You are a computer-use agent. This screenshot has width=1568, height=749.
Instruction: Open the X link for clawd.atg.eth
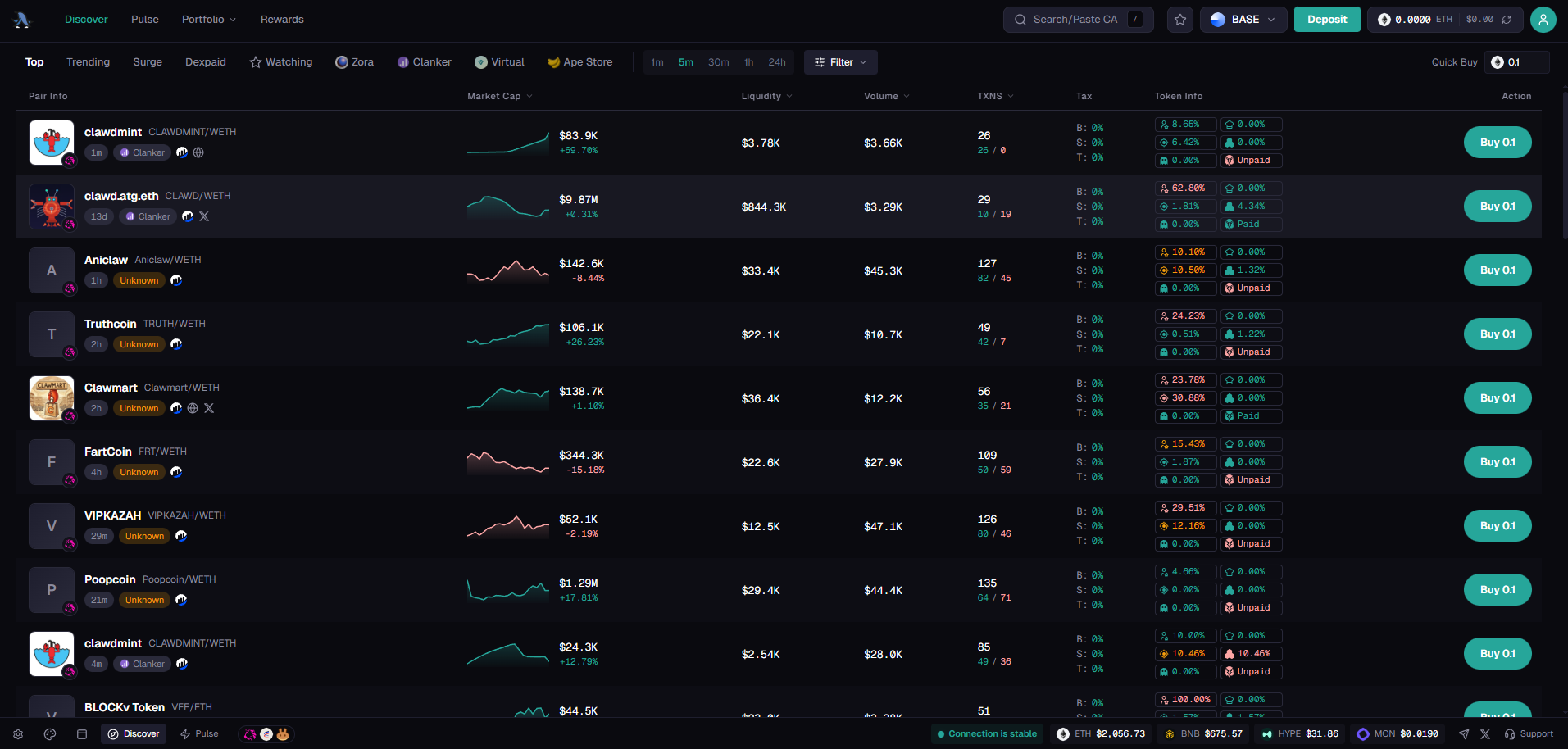tap(204, 216)
